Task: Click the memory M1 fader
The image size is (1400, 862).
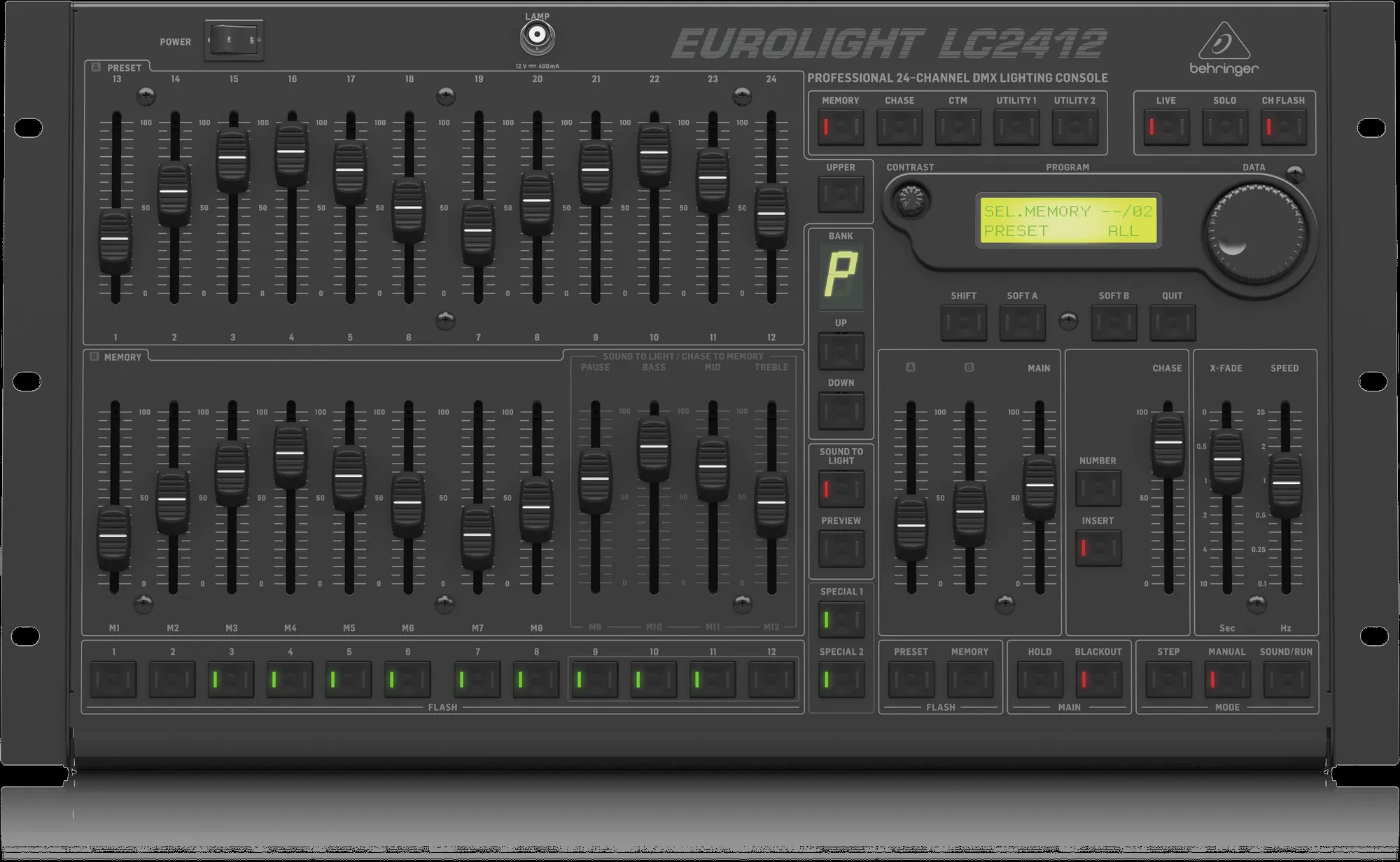Action: point(113,537)
